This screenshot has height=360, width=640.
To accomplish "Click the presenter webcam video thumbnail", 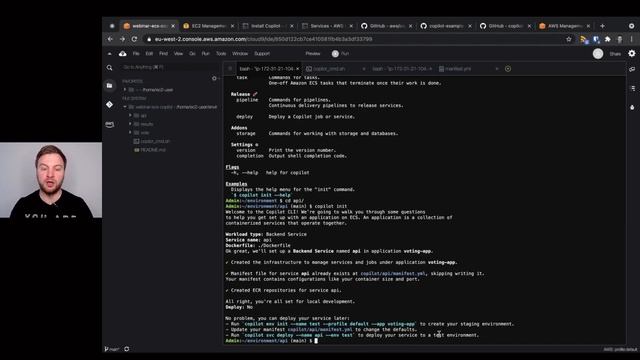I will [51, 180].
